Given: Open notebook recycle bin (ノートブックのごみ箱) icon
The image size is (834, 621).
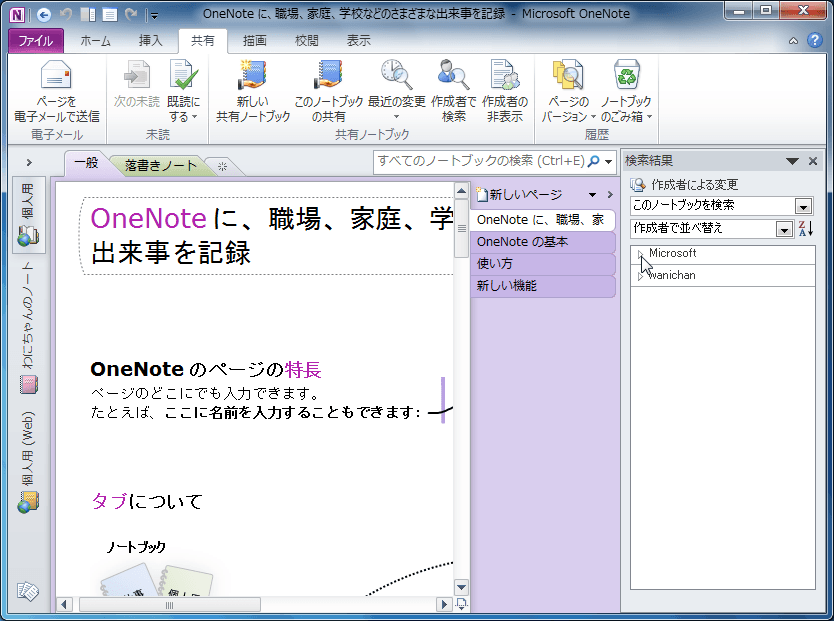Looking at the screenshot, I should [x=626, y=75].
